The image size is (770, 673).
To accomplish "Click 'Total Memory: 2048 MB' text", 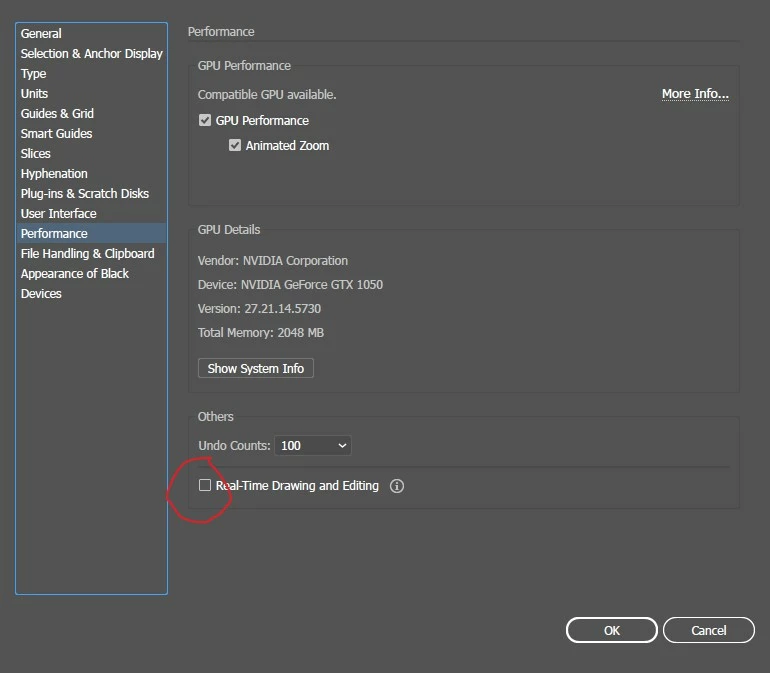I will [261, 333].
